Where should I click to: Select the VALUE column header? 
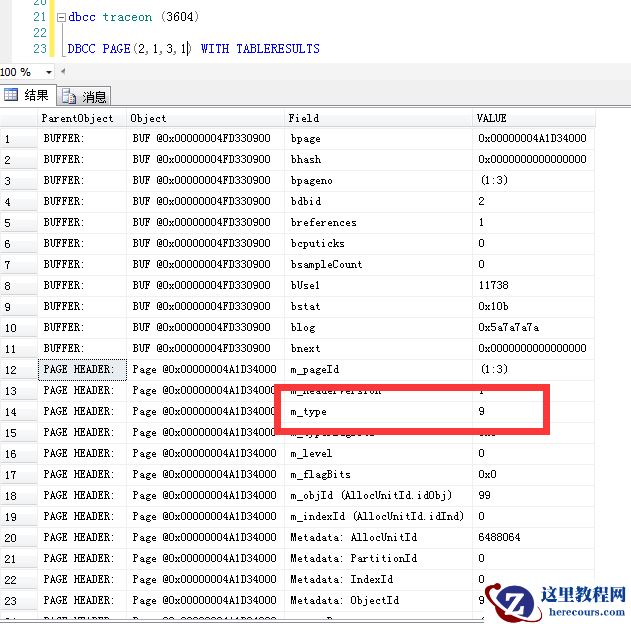pos(533,118)
